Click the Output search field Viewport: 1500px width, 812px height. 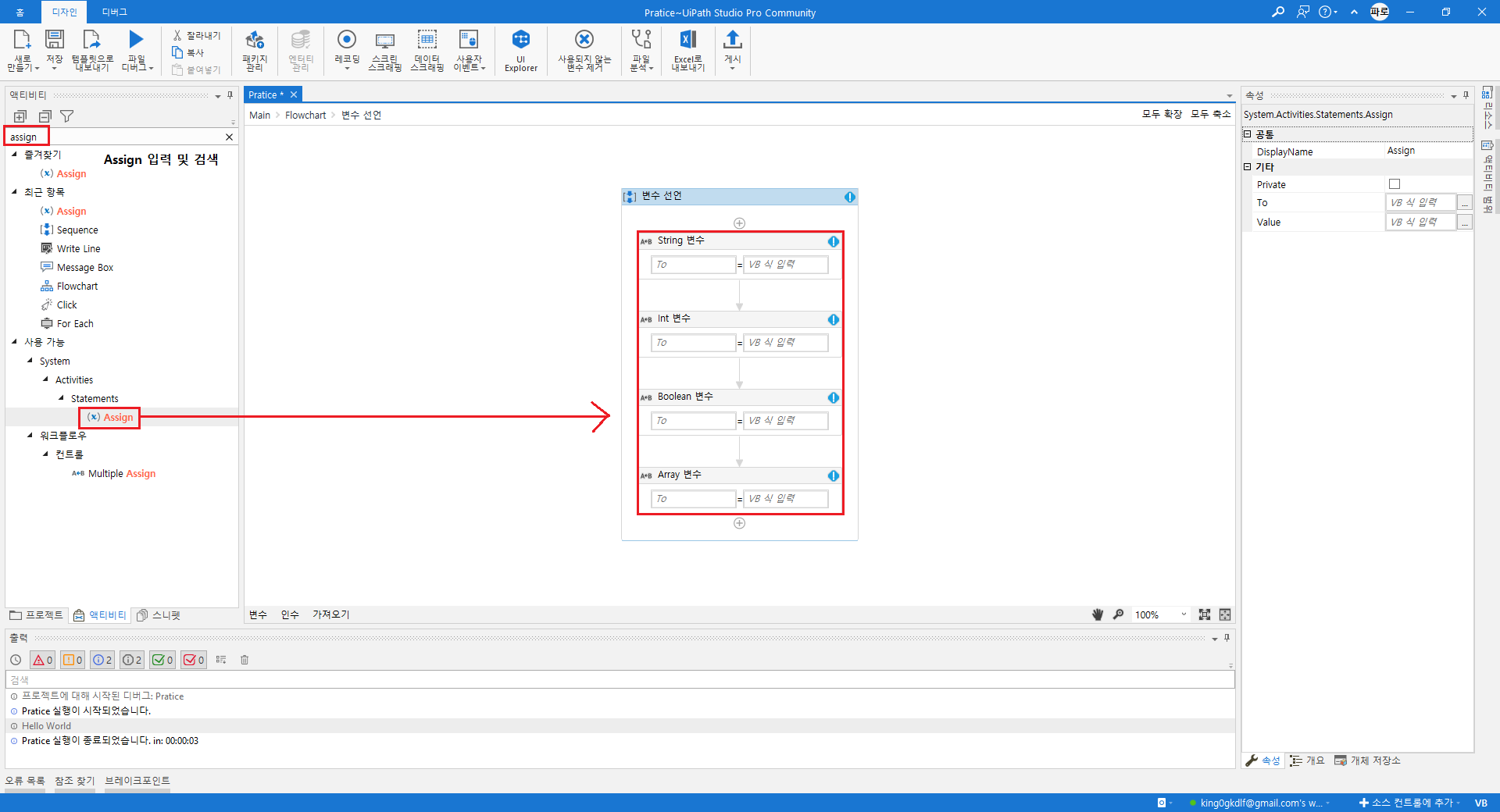click(620, 680)
